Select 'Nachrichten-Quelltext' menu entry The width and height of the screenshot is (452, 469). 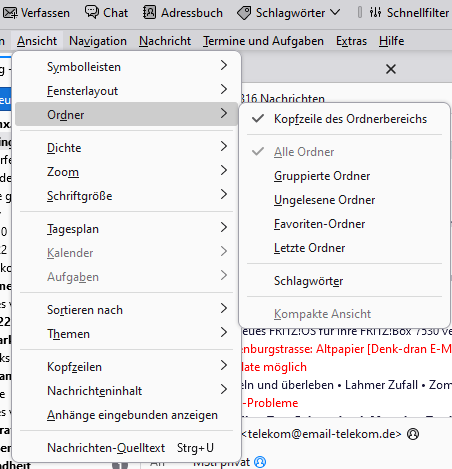point(126,448)
